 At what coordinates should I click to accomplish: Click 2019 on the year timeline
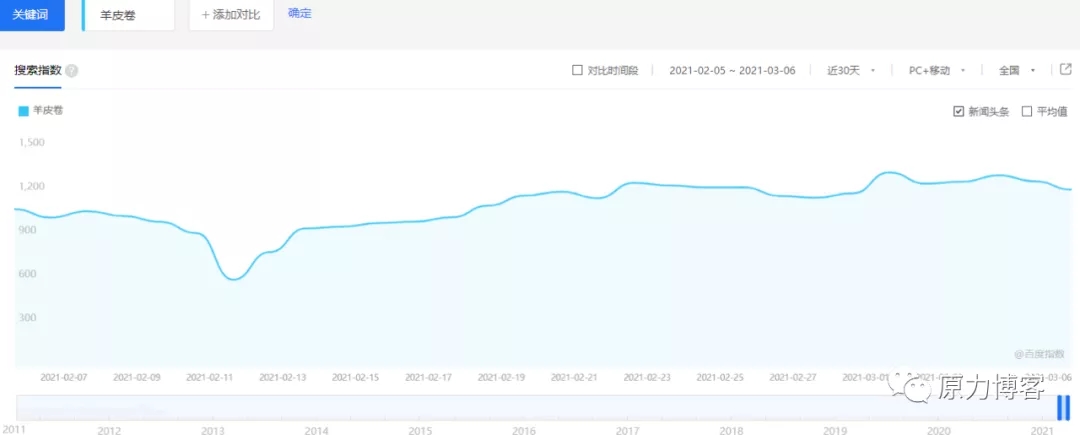coord(834,430)
